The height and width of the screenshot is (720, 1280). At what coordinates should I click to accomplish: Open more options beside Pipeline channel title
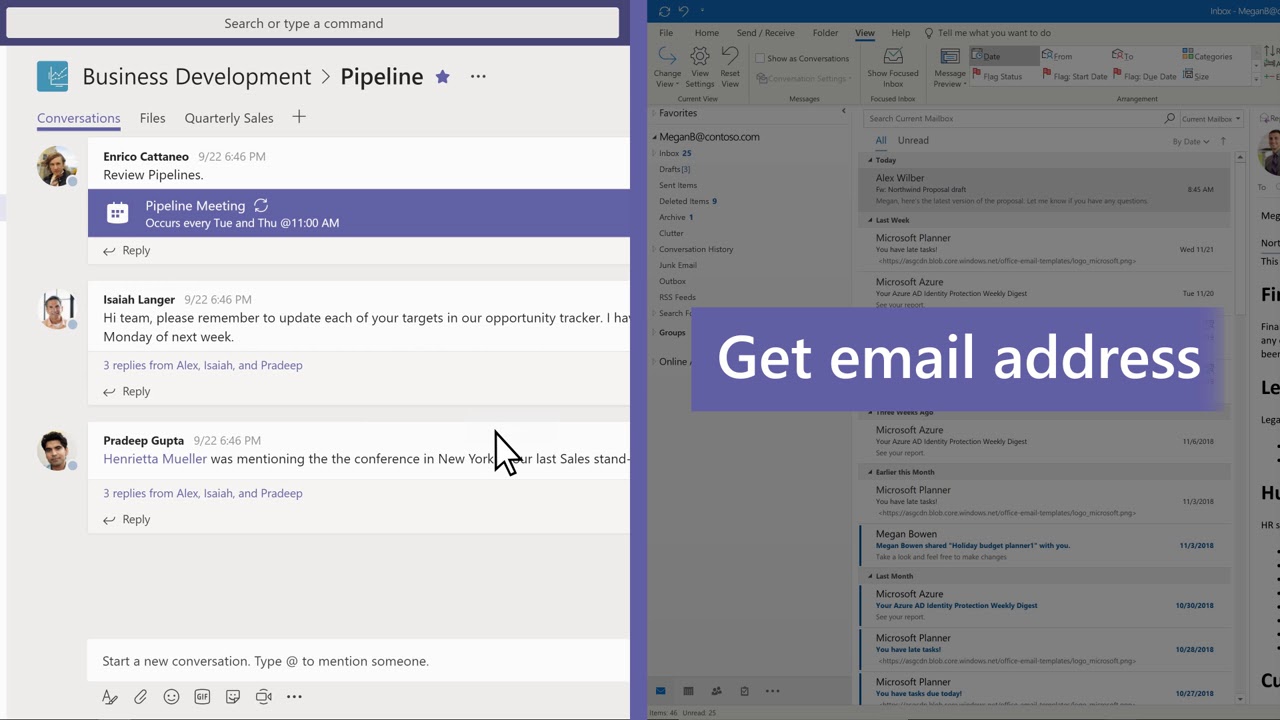tap(478, 77)
